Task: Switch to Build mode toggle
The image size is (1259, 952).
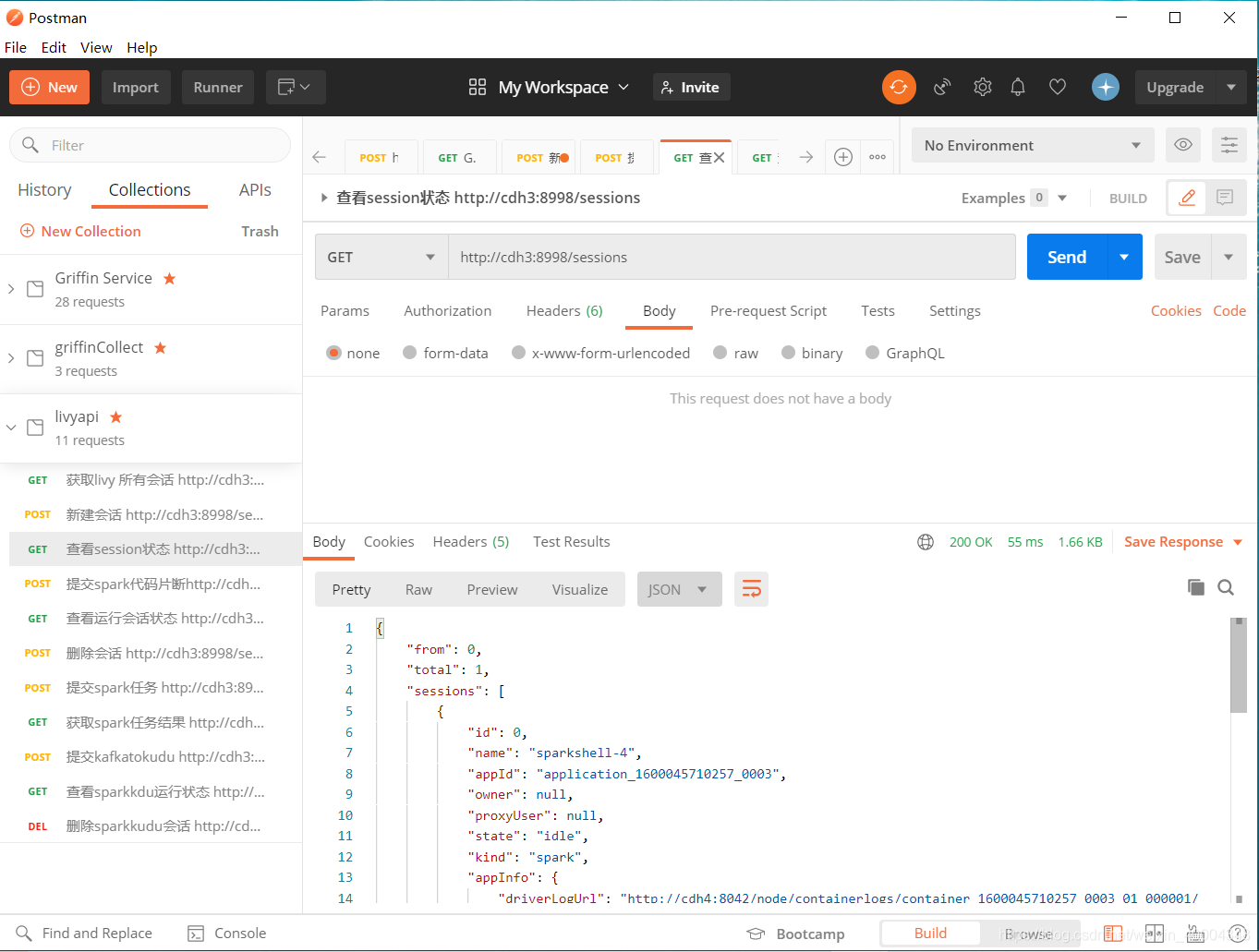Action: coord(930,934)
